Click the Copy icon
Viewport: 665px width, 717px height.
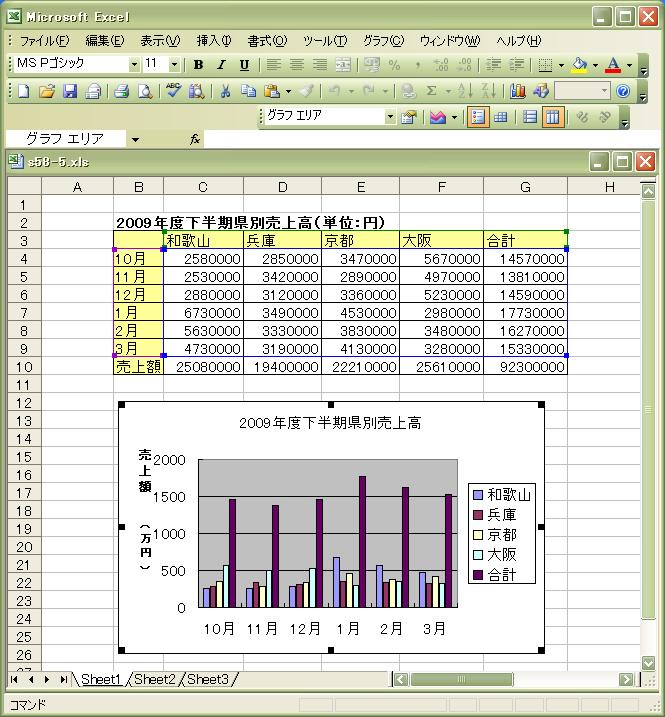pos(248,91)
